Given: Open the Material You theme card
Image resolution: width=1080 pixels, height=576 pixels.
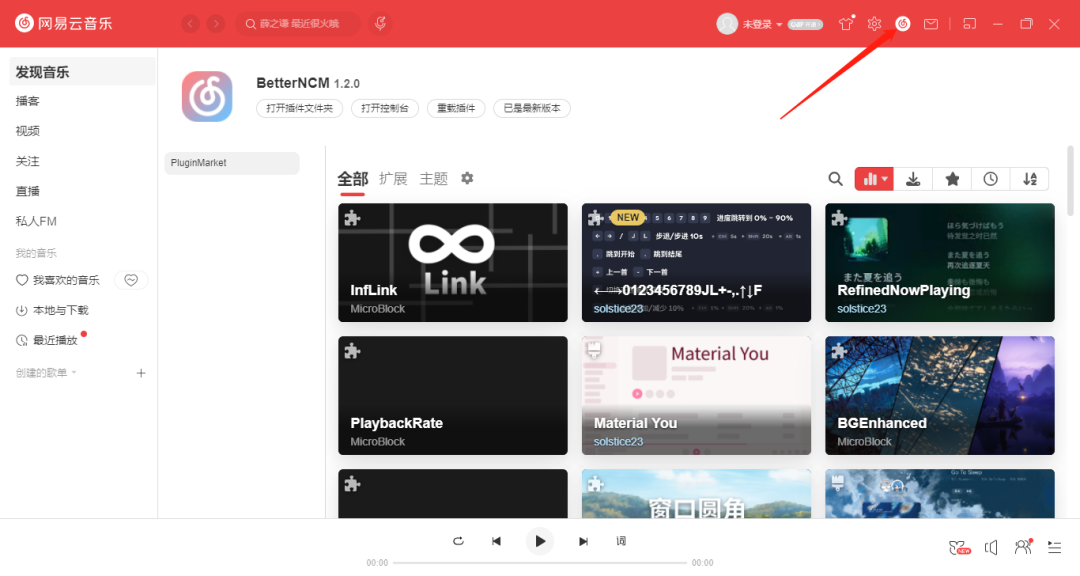Looking at the screenshot, I should click(696, 395).
